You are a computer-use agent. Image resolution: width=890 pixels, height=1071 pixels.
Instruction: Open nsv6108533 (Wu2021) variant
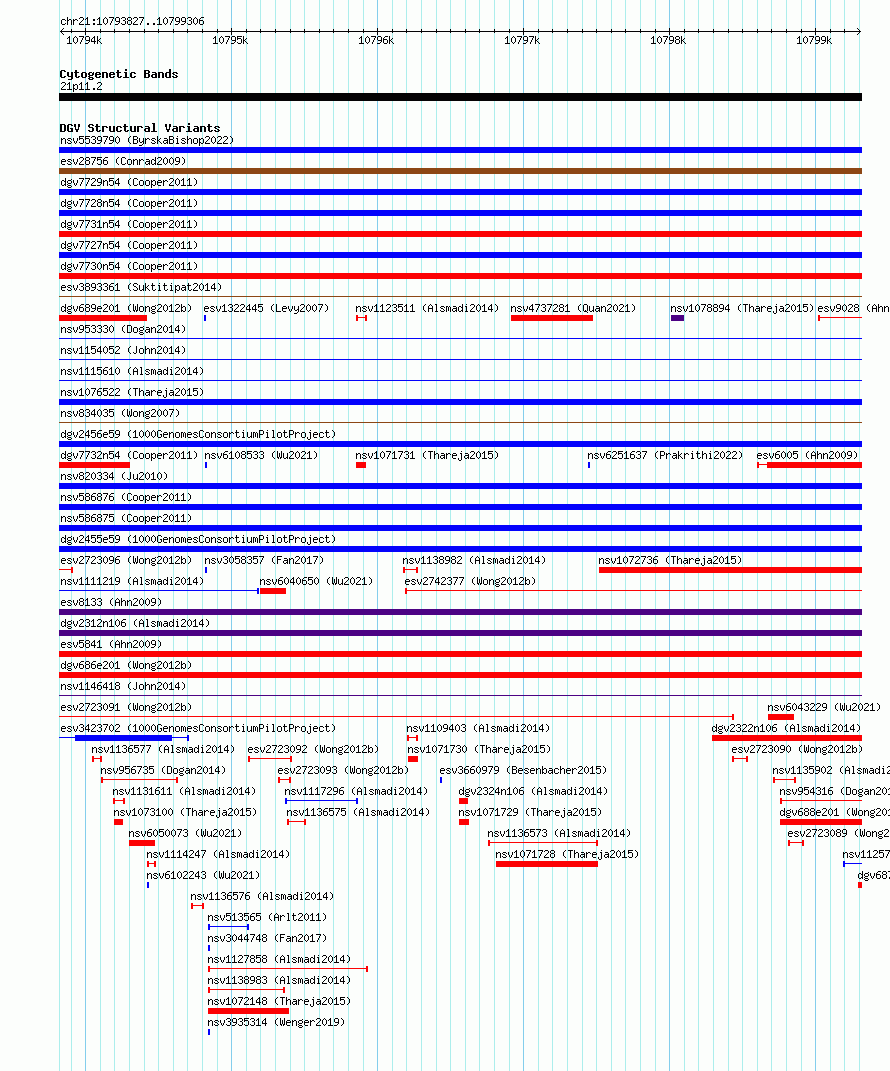(x=262, y=456)
